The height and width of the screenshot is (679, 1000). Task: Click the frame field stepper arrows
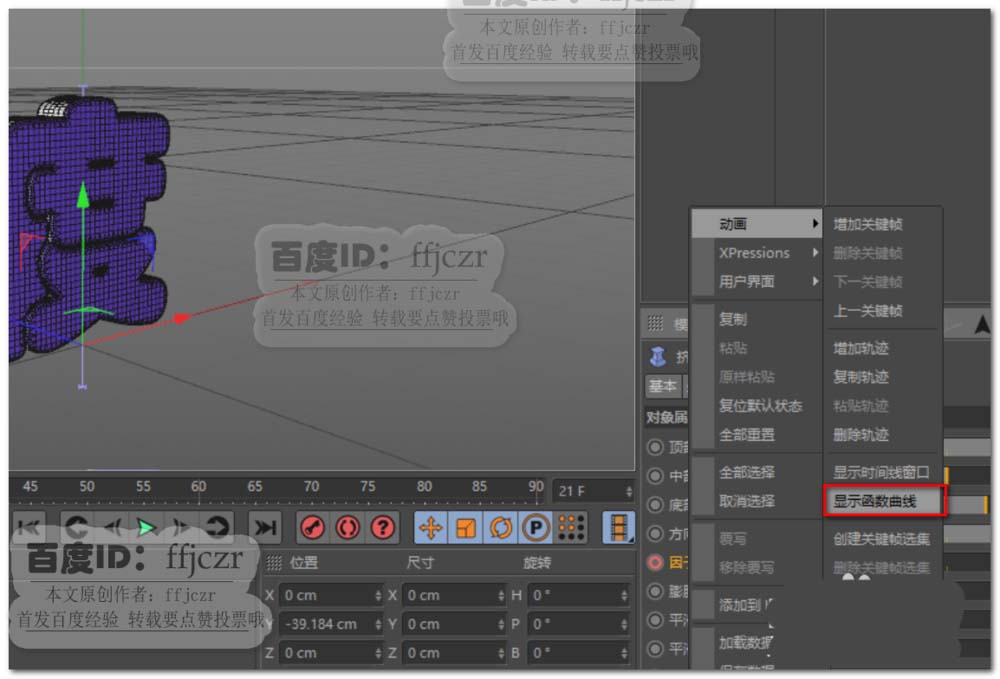click(x=629, y=491)
